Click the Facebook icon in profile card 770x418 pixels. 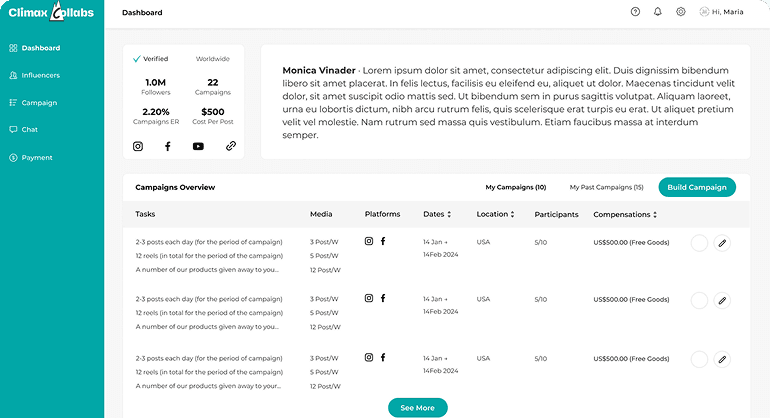(x=168, y=146)
